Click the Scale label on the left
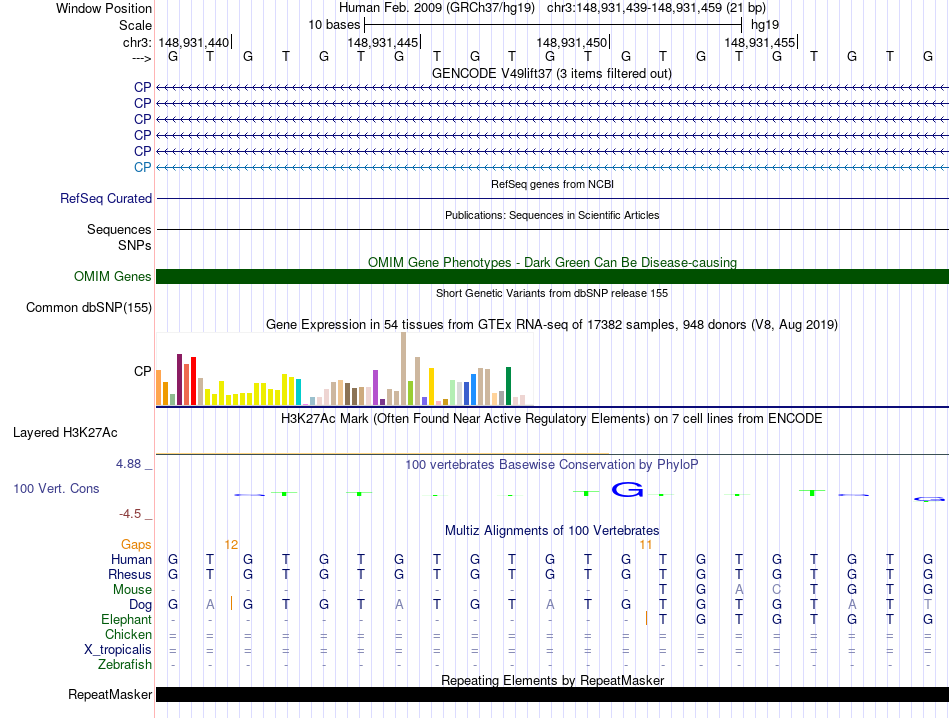 (x=135, y=25)
